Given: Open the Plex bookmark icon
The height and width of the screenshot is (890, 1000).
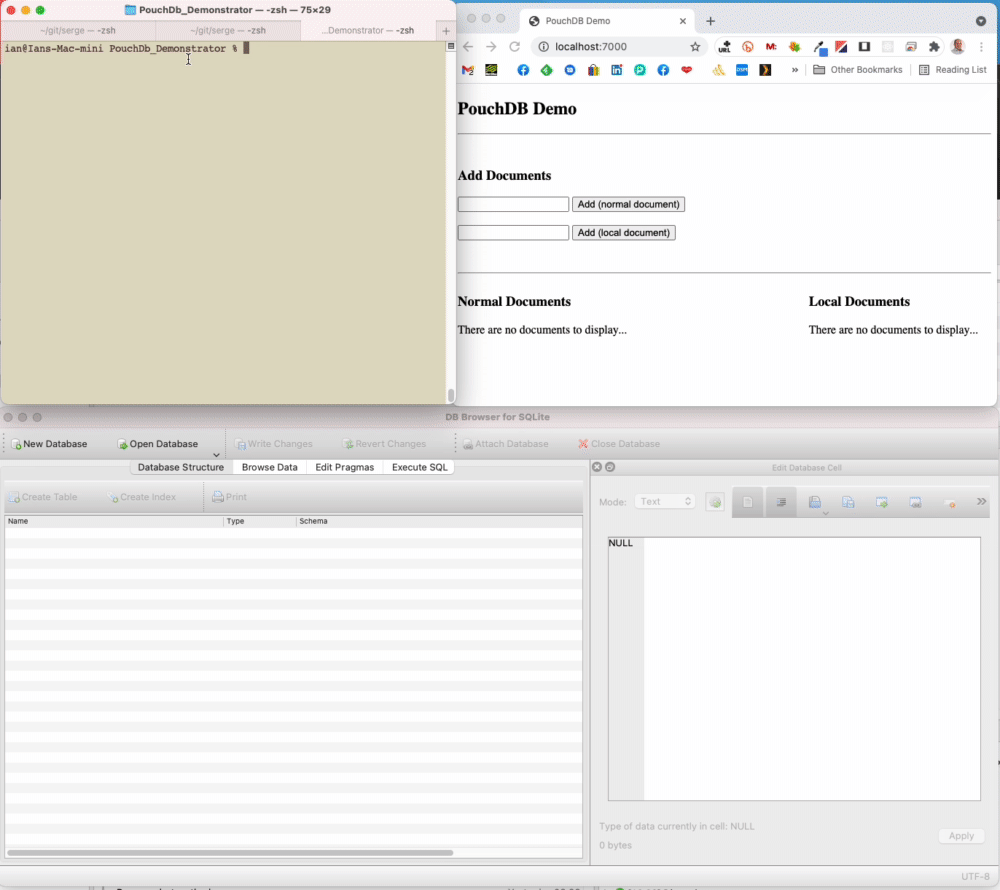Looking at the screenshot, I should click(765, 70).
